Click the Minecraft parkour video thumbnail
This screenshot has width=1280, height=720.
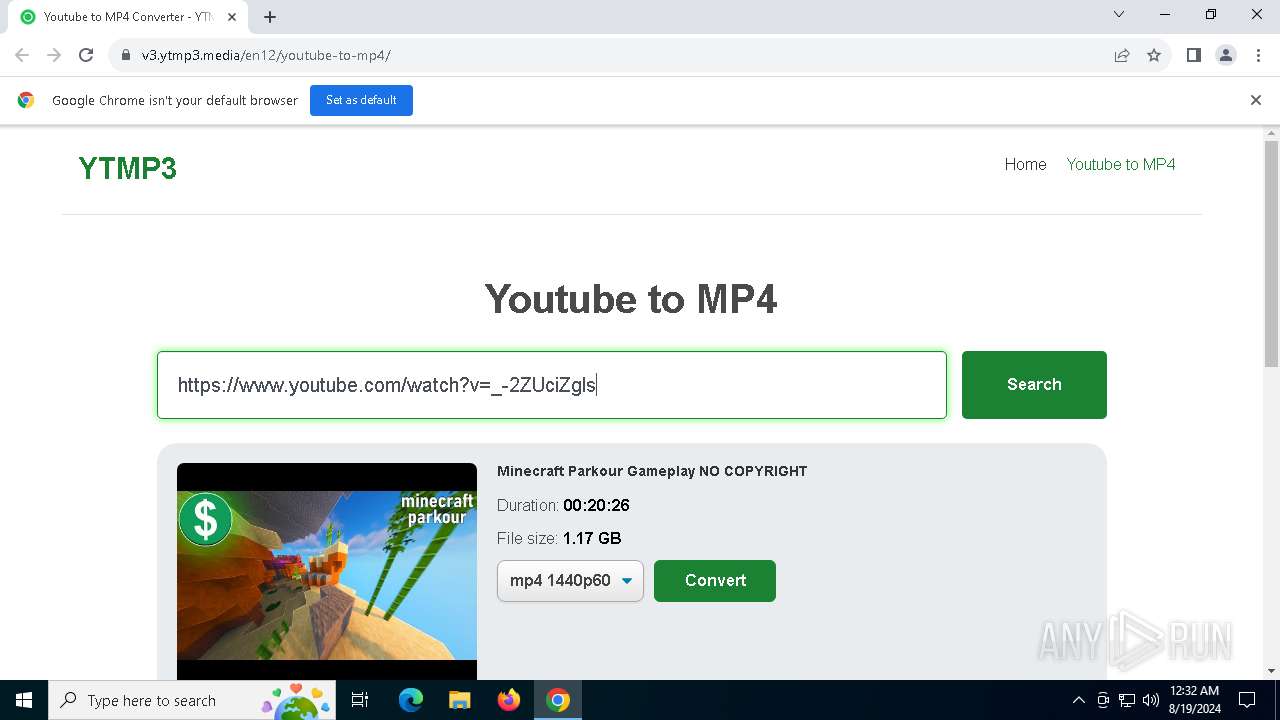click(x=327, y=572)
